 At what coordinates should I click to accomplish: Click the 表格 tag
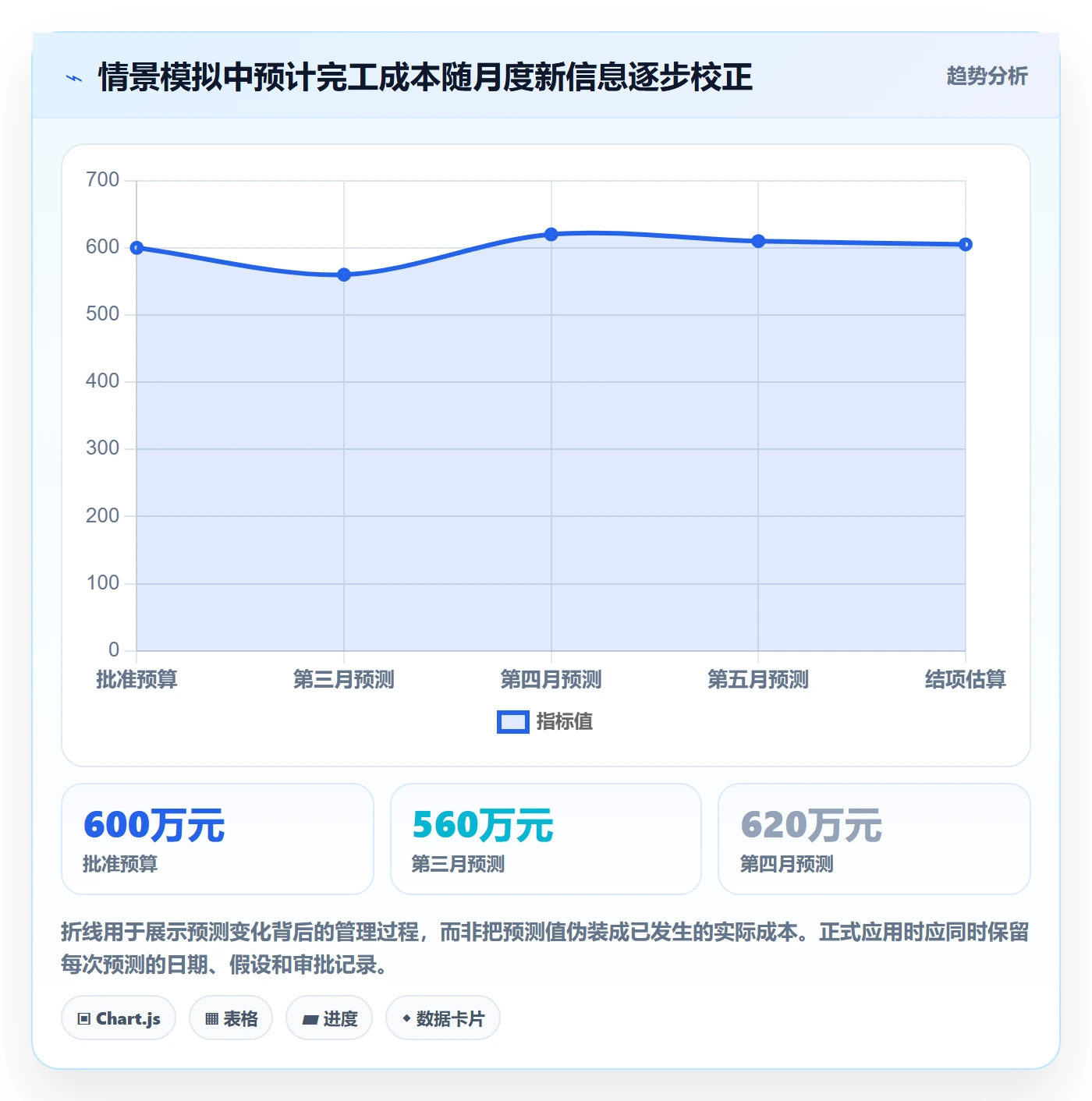[231, 1018]
